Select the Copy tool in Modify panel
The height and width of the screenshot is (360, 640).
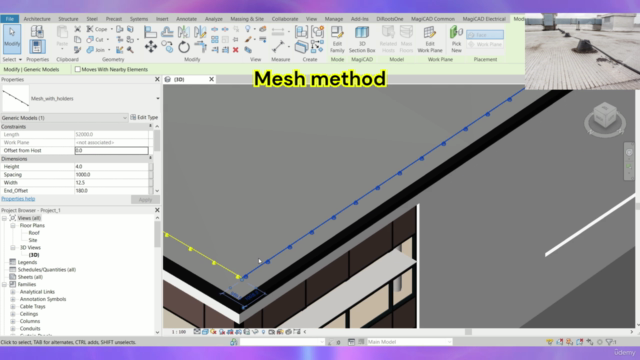167,47
